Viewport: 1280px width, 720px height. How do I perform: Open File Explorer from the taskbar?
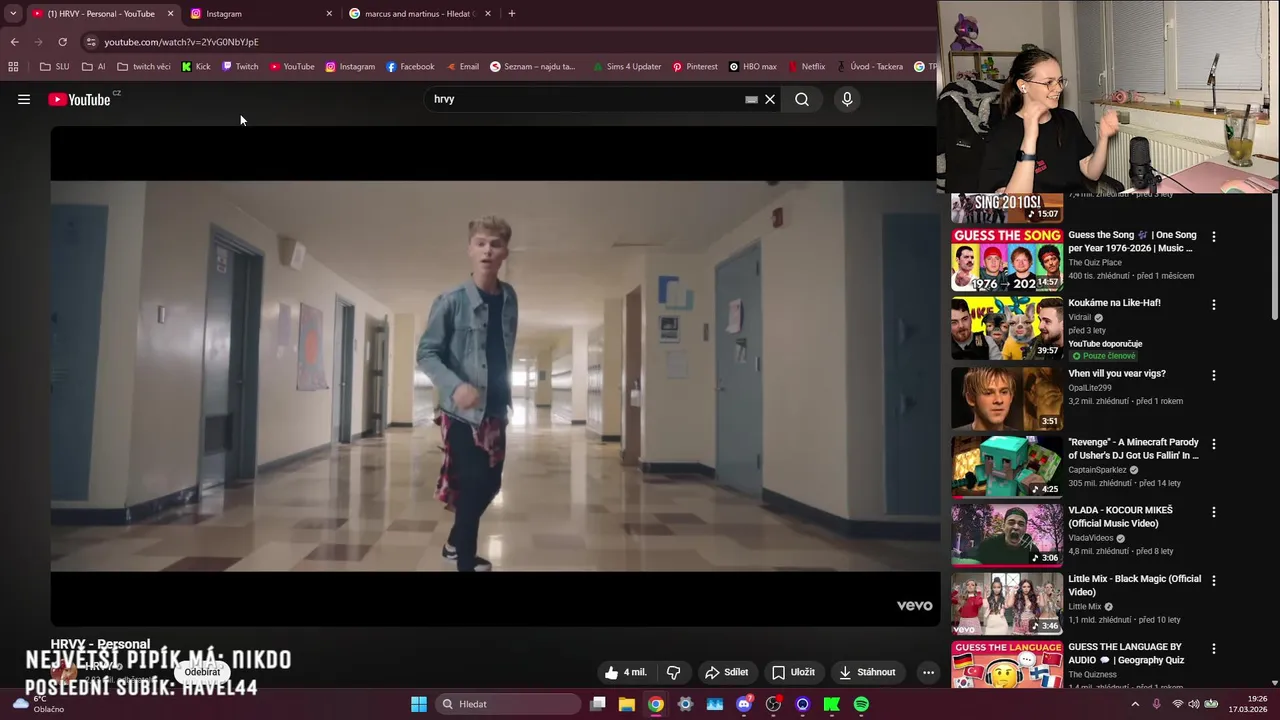pyautogui.click(x=626, y=704)
